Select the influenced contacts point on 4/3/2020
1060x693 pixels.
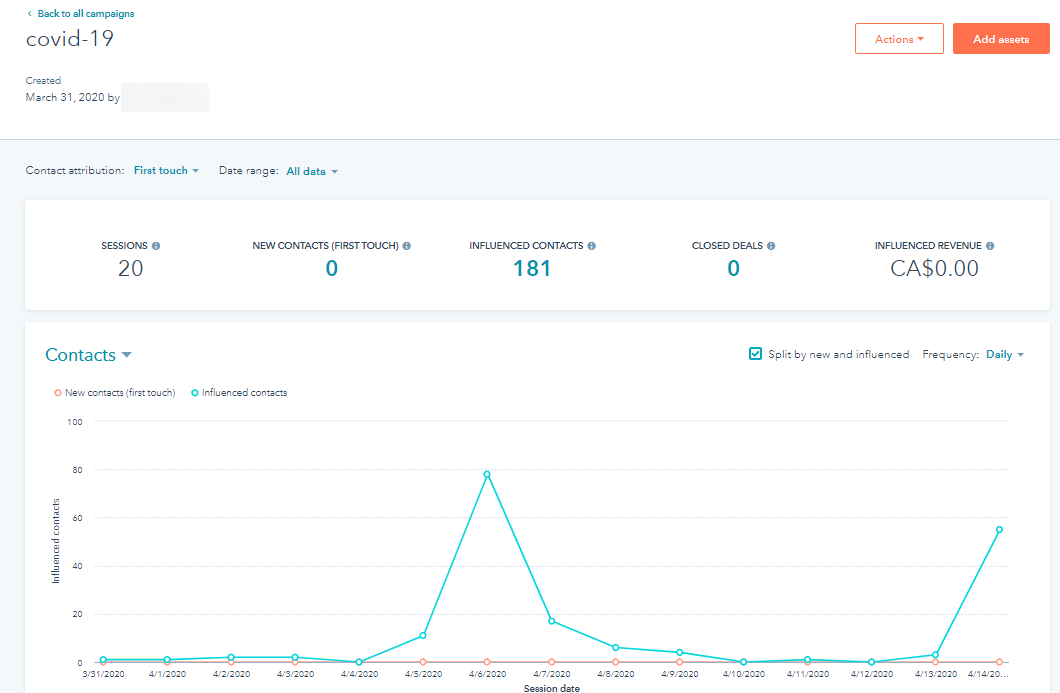[295, 657]
